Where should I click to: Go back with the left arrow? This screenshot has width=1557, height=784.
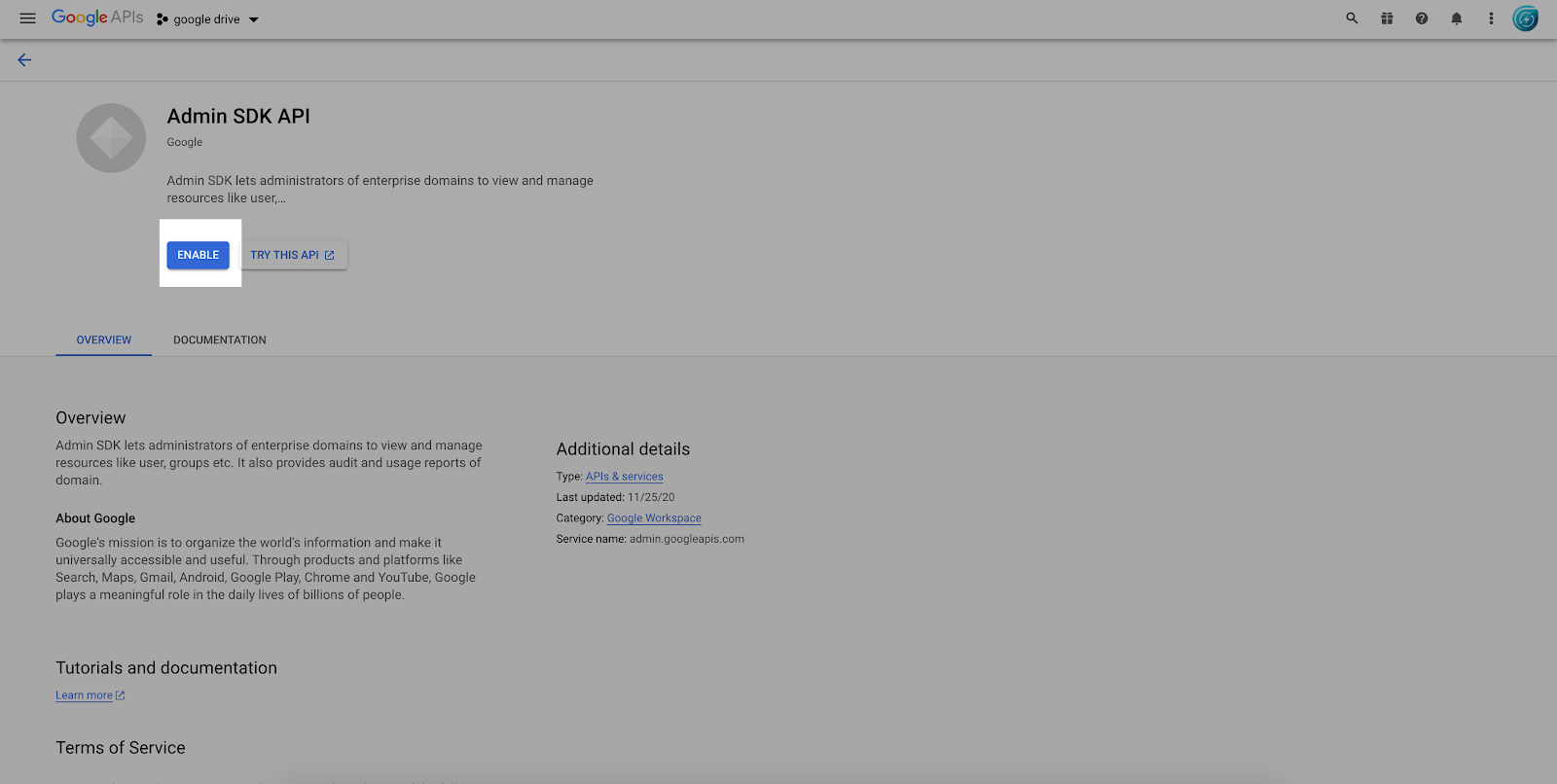24,60
